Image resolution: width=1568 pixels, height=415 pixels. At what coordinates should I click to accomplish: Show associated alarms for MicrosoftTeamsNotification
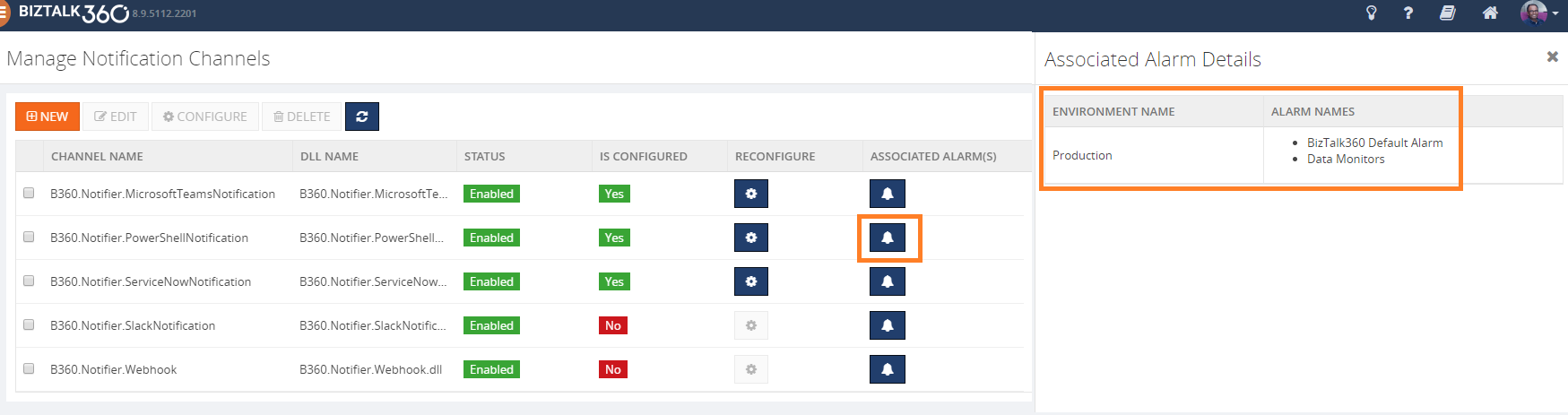point(888,194)
